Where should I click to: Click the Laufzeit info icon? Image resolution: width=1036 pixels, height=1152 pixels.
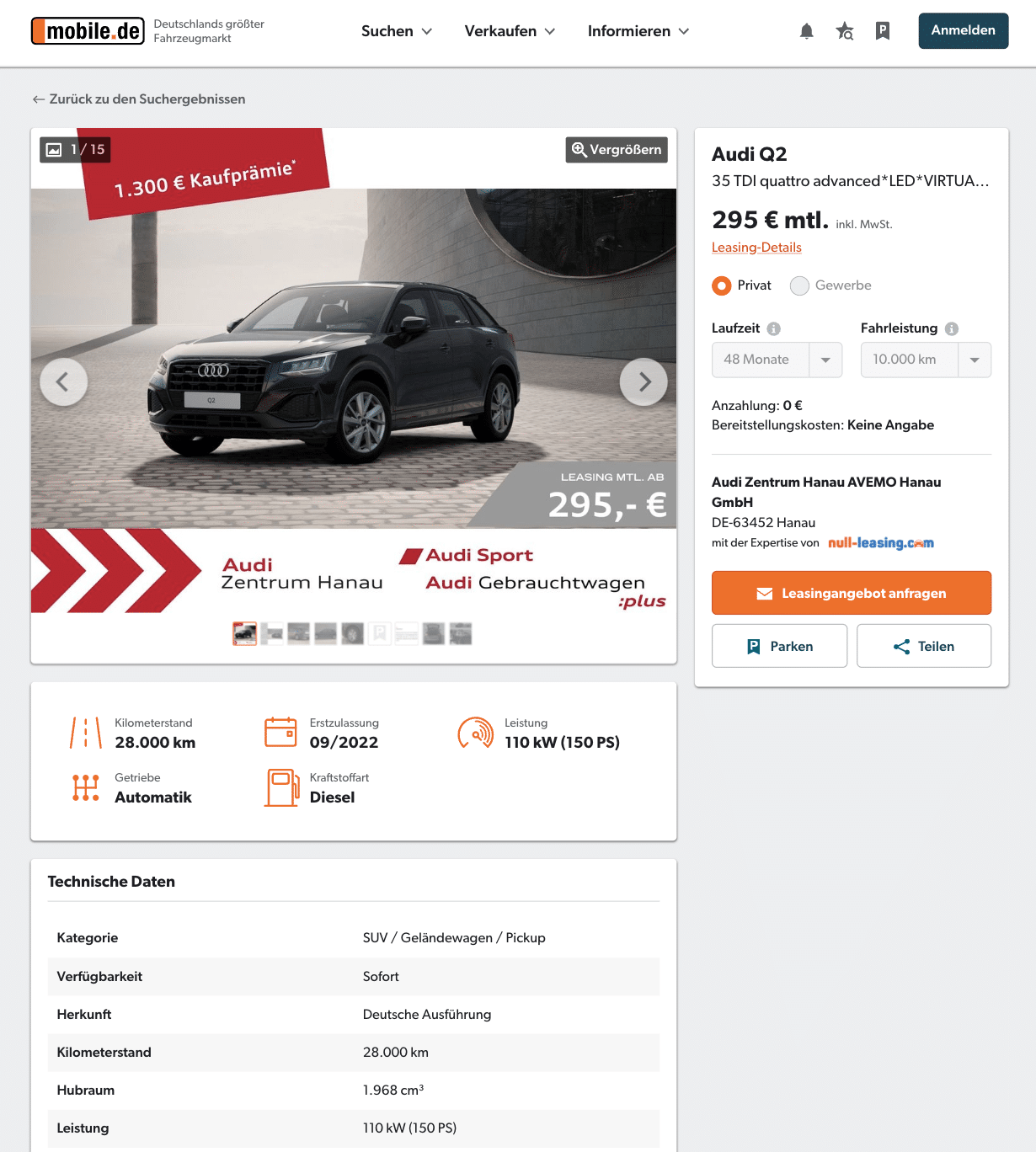point(773,328)
